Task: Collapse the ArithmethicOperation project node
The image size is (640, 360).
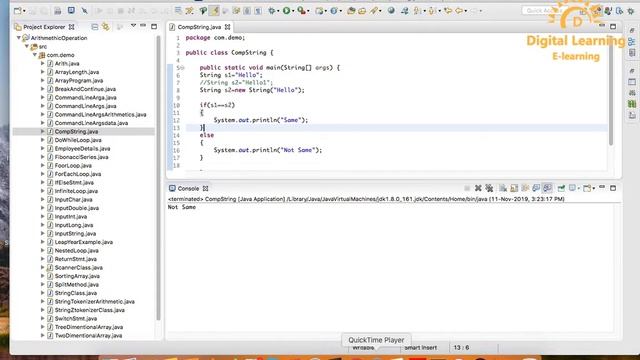Action: [x=18, y=38]
